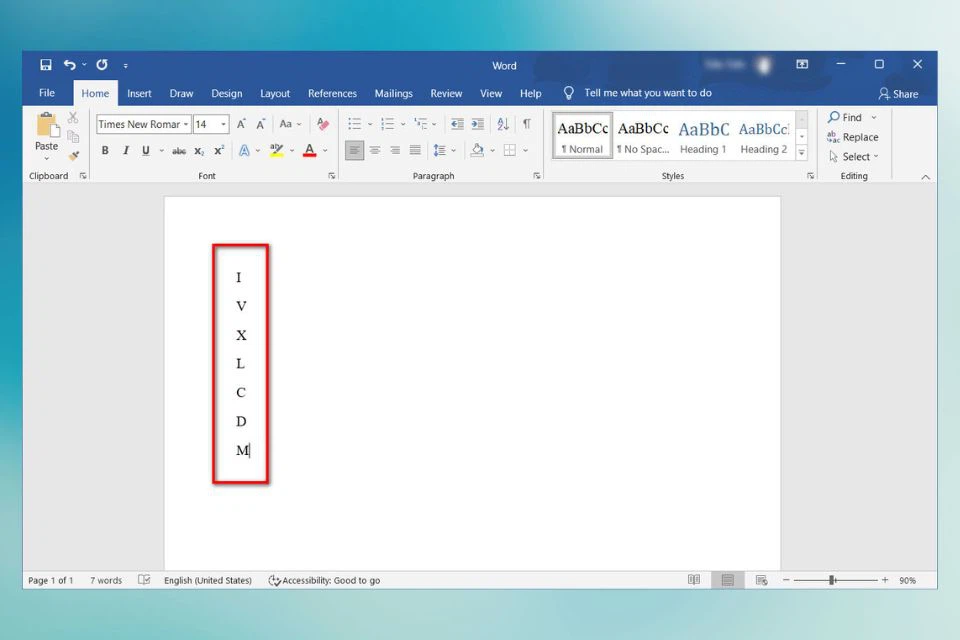The height and width of the screenshot is (640, 960).
Task: Toggle center text alignment
Action: 375,150
